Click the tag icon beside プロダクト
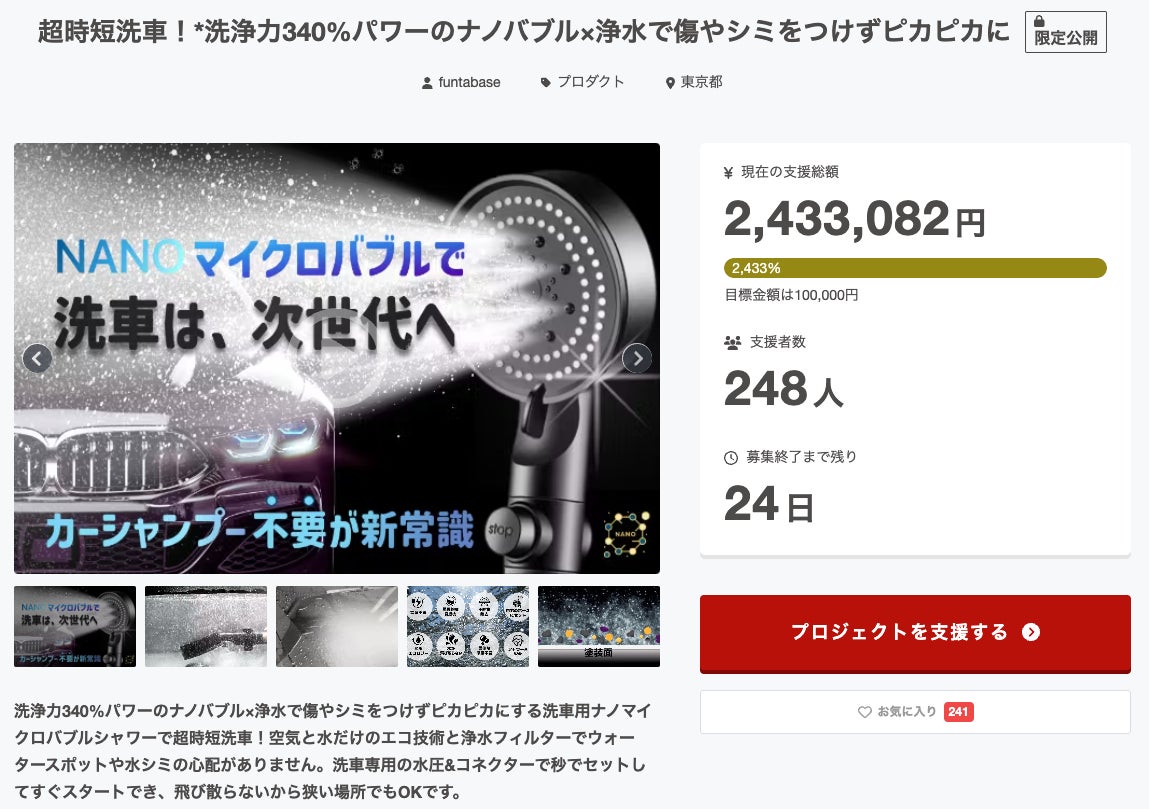1149x809 pixels. click(545, 83)
